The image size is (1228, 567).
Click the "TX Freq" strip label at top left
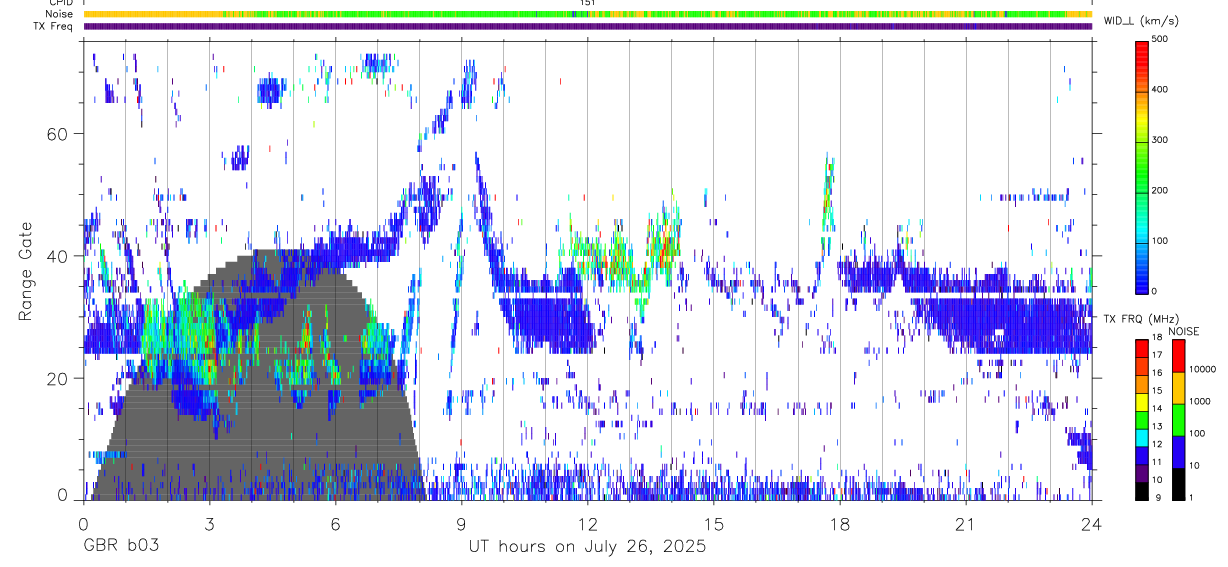click(x=55, y=26)
